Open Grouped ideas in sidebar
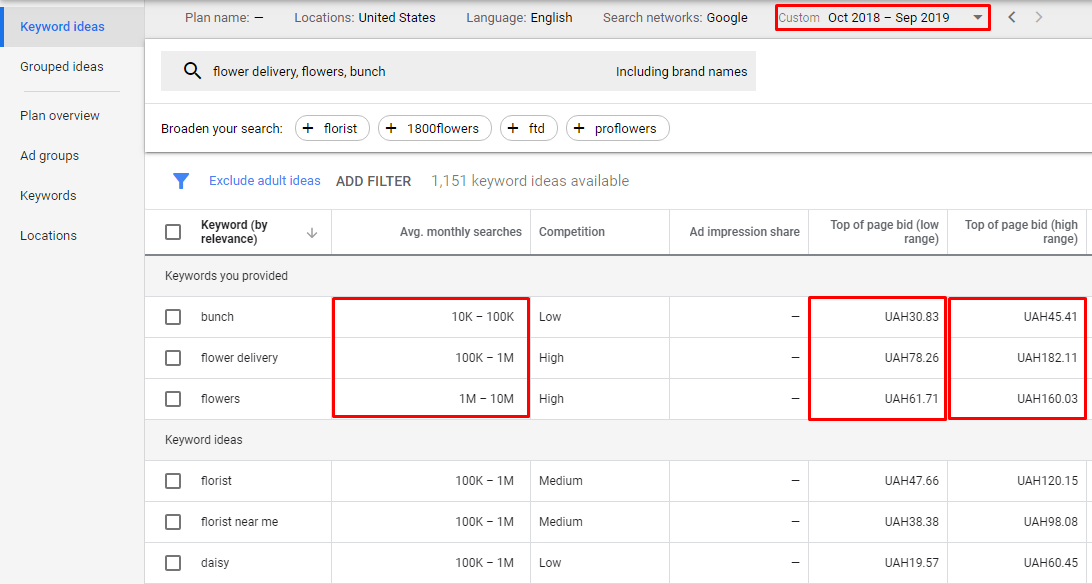 tap(61, 67)
